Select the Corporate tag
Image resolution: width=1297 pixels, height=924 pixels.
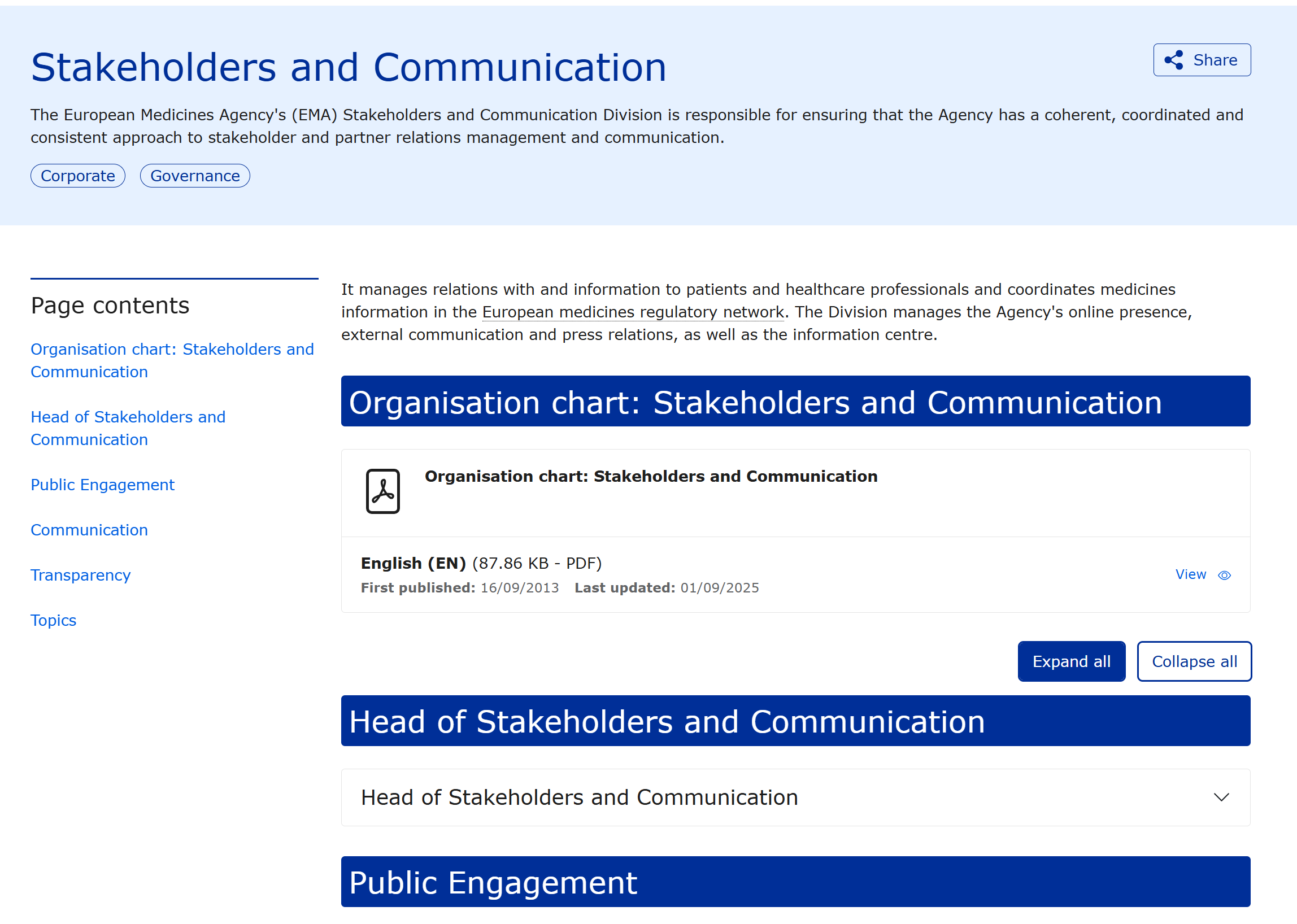77,176
